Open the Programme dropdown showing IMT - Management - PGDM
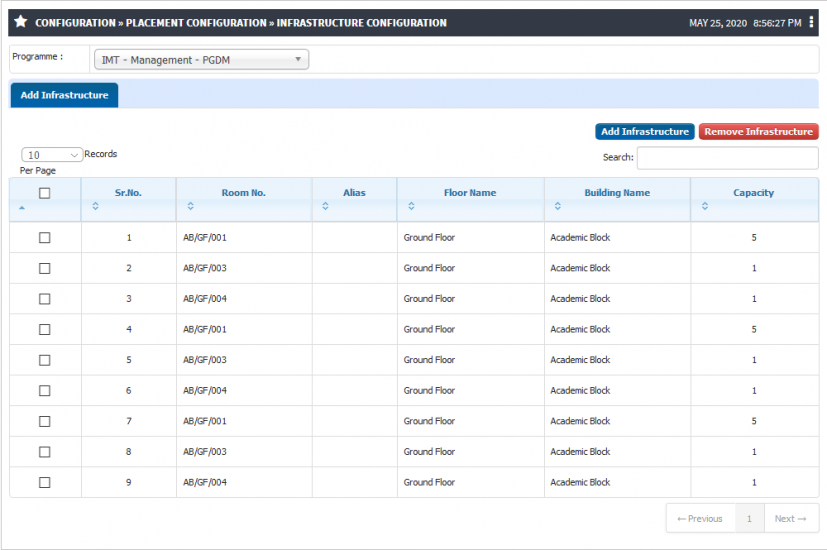Viewport: 827px width, 550px height. click(201, 60)
